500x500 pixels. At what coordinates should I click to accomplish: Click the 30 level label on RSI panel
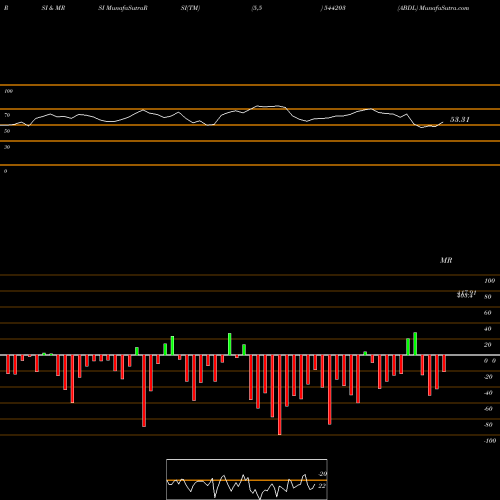pyautogui.click(x=7, y=147)
